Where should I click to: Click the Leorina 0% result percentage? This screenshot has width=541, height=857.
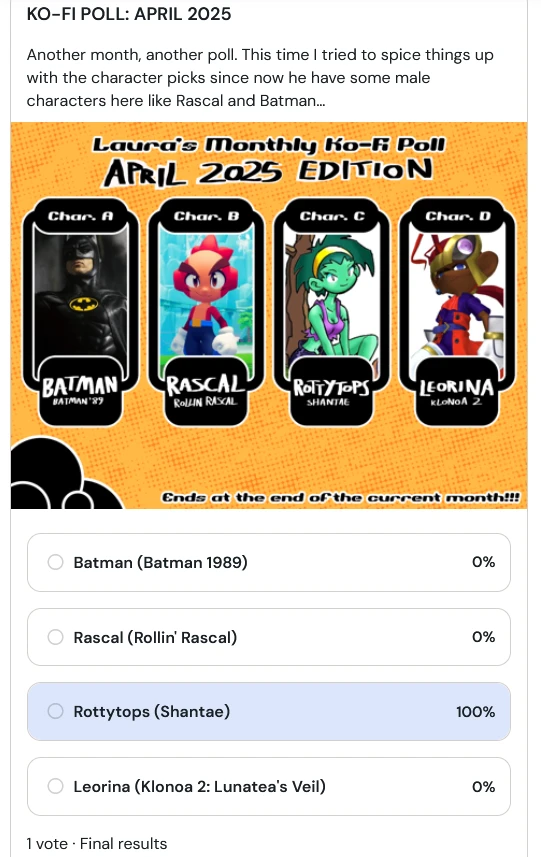484,786
